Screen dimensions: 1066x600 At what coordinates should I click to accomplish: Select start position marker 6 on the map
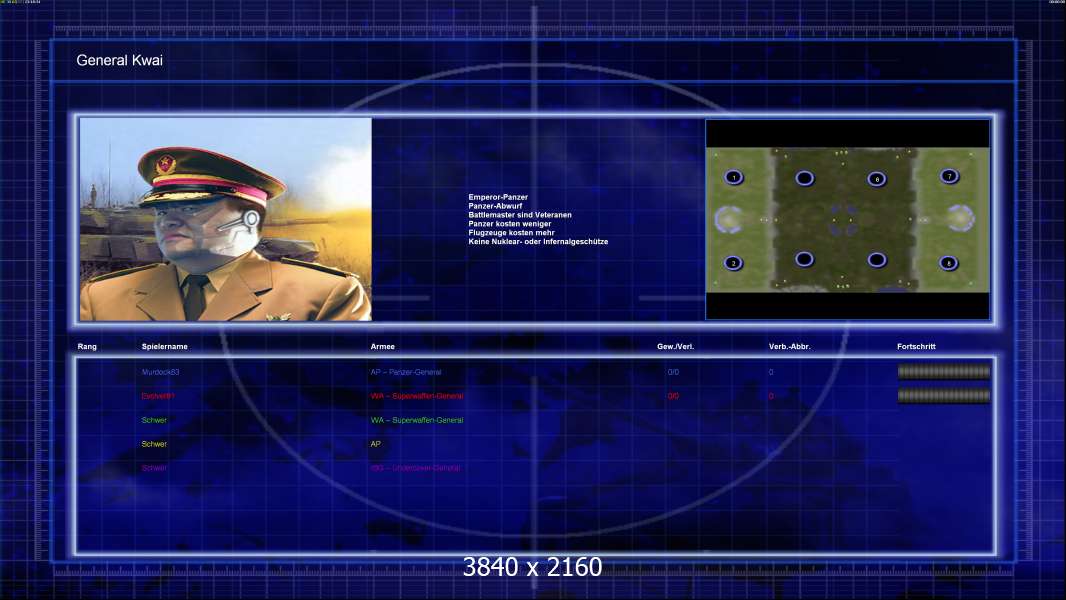click(877, 179)
